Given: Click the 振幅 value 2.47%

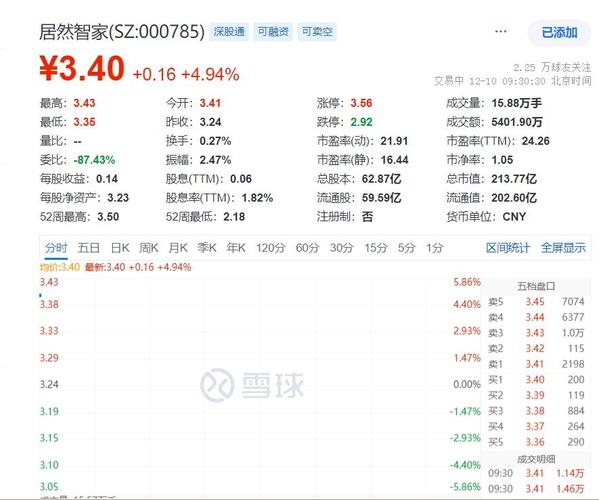Looking at the screenshot, I should (215, 160).
